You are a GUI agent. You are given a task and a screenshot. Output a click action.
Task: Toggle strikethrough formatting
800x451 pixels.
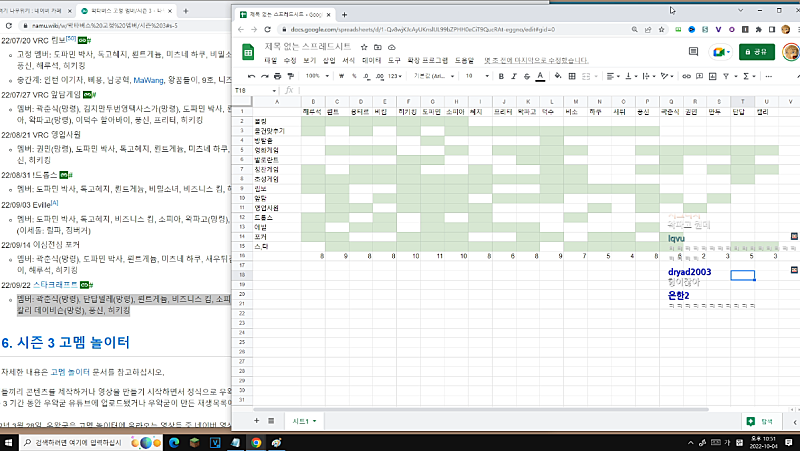[x=527, y=76]
